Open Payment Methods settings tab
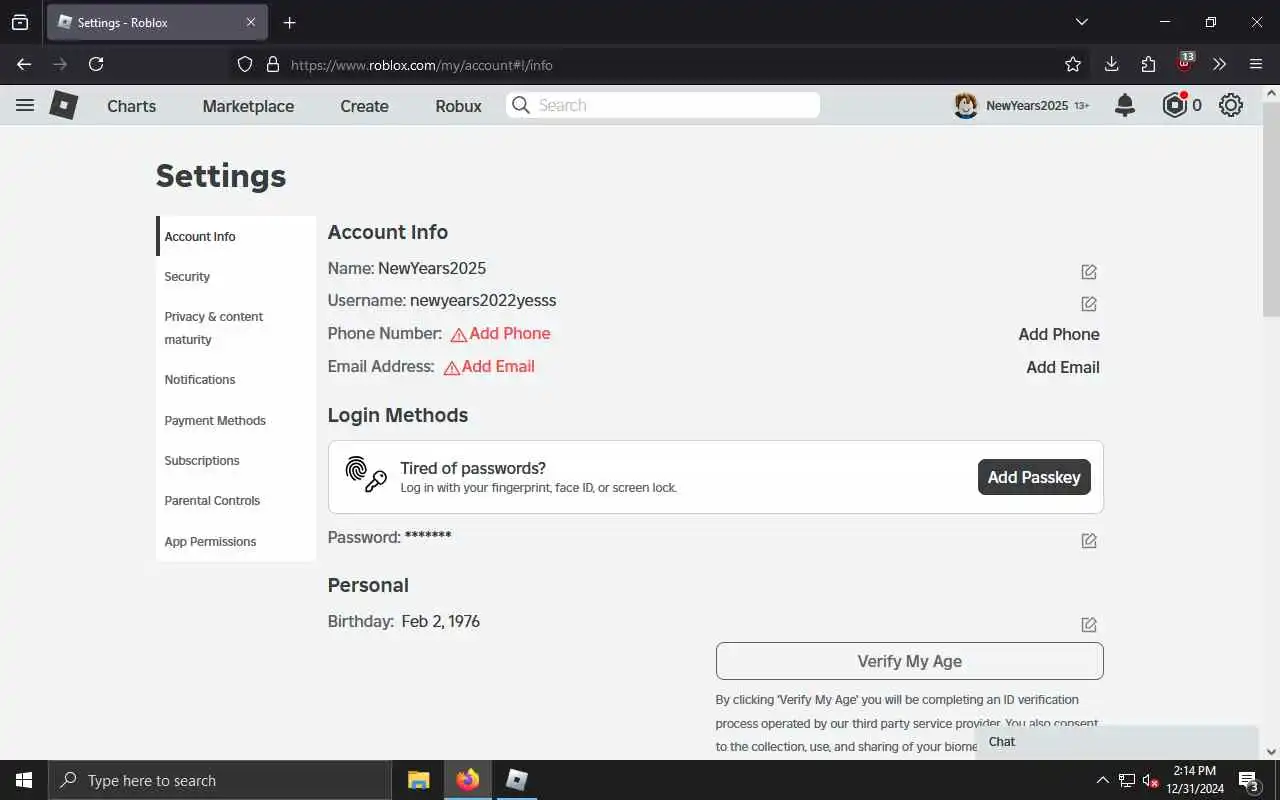The height and width of the screenshot is (800, 1280). 236,421
